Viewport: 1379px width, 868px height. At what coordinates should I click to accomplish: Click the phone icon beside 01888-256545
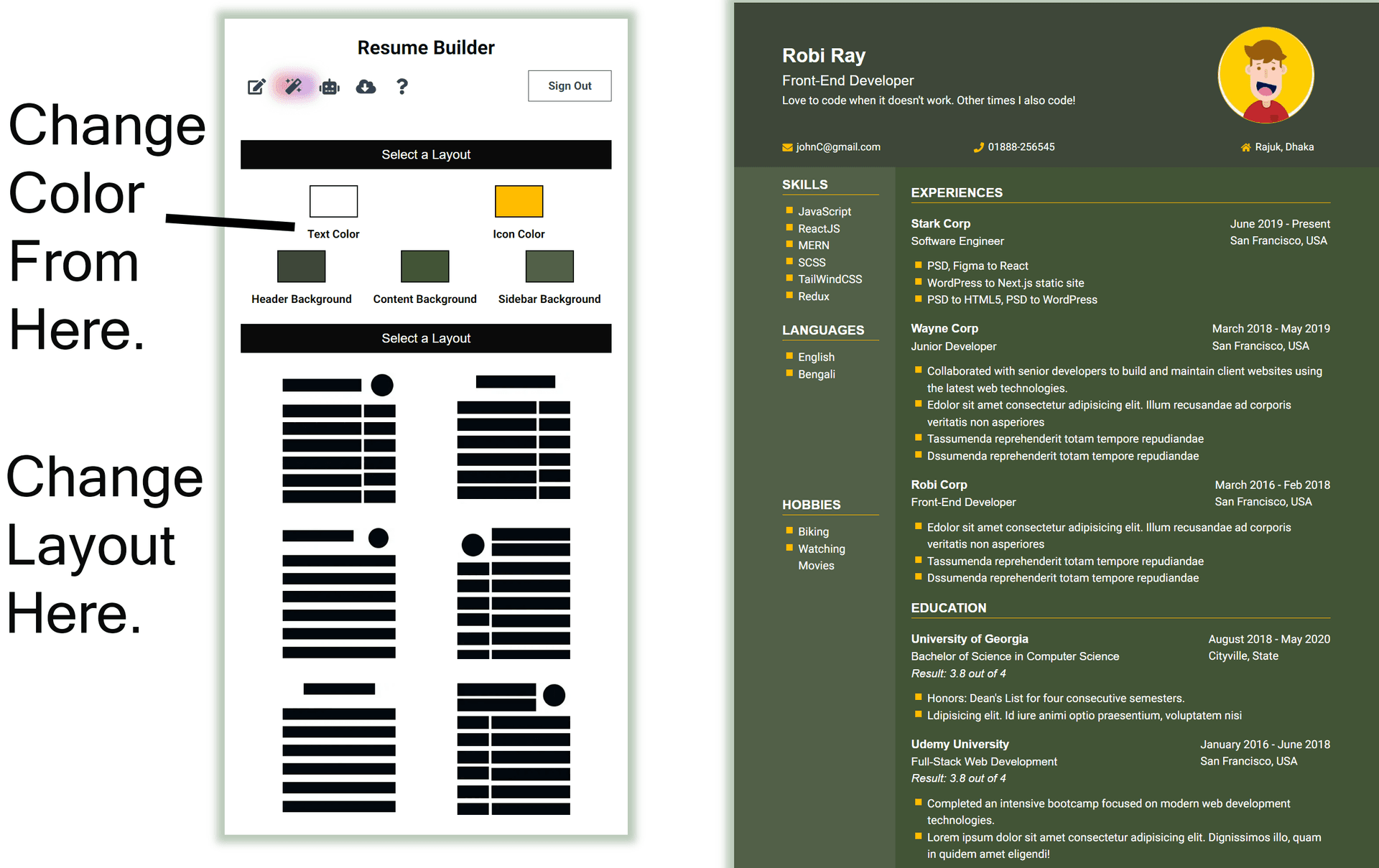point(978,147)
